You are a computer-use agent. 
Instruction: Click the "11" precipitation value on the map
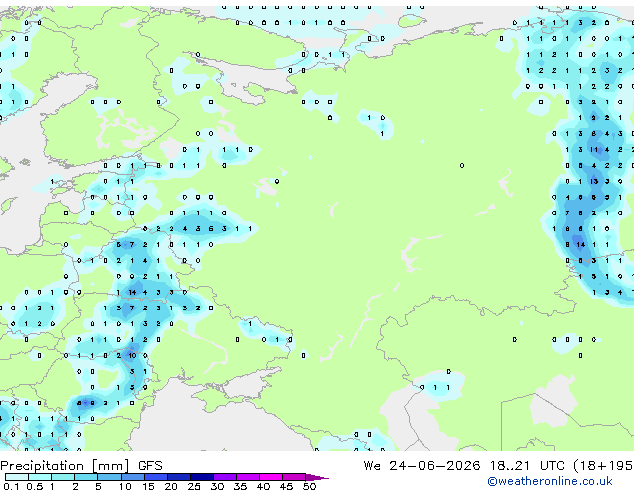(x=594, y=150)
